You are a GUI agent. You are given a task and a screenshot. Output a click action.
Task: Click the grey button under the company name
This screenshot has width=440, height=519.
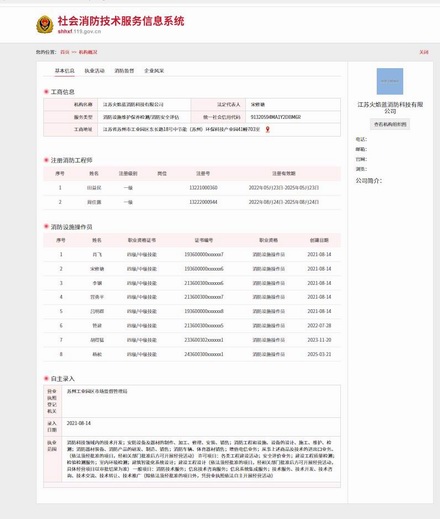tap(390, 124)
